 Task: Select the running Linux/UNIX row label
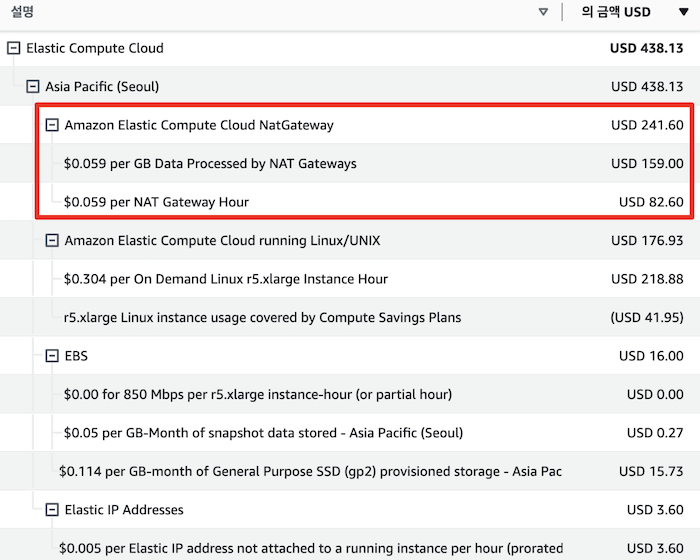(x=222, y=240)
